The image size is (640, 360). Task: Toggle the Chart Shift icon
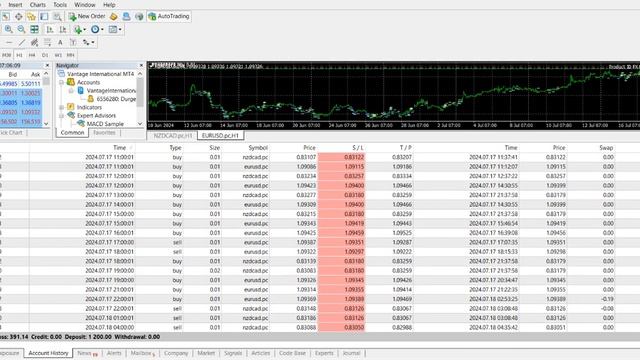[62, 29]
